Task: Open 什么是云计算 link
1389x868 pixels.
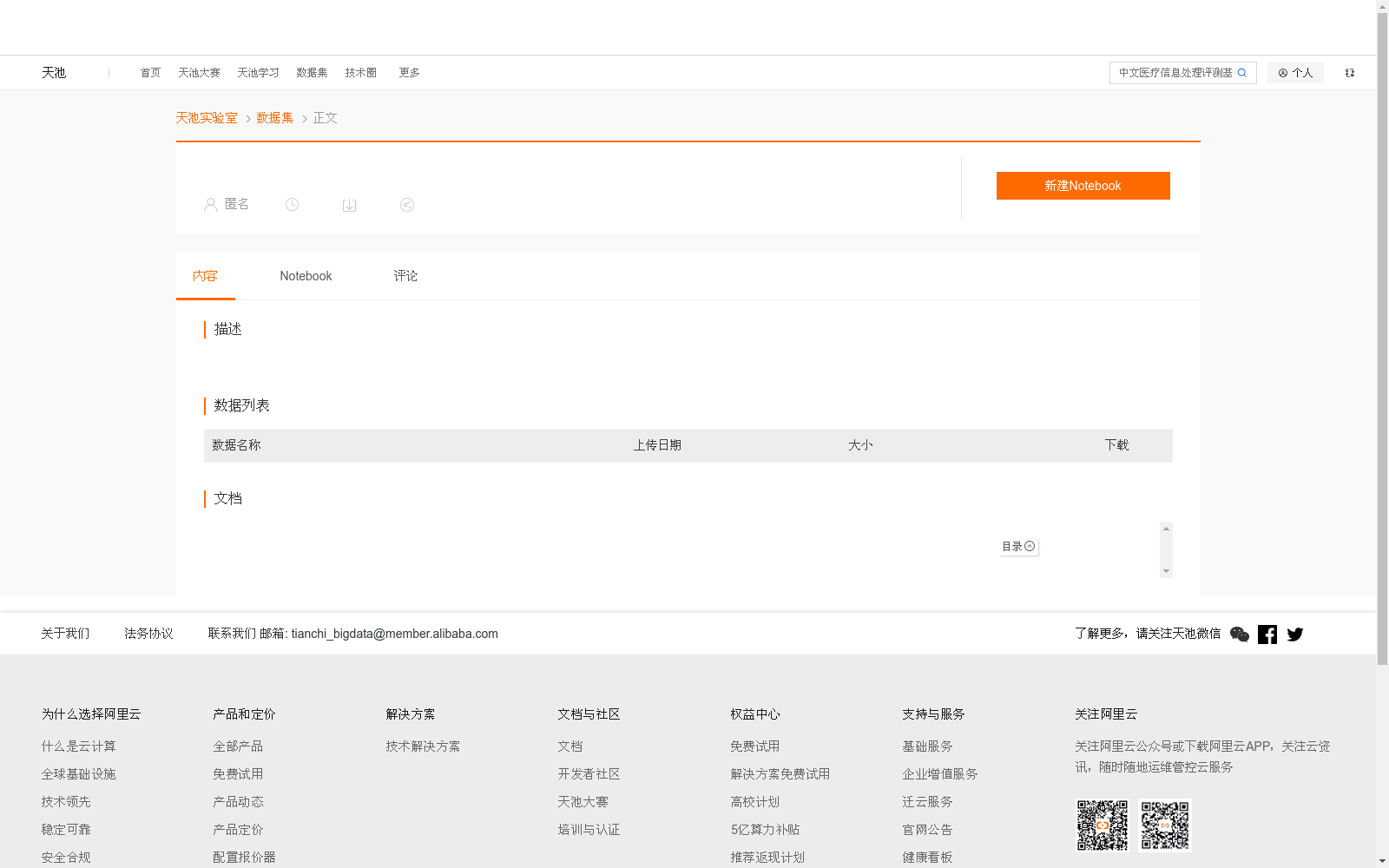Action: (78, 746)
